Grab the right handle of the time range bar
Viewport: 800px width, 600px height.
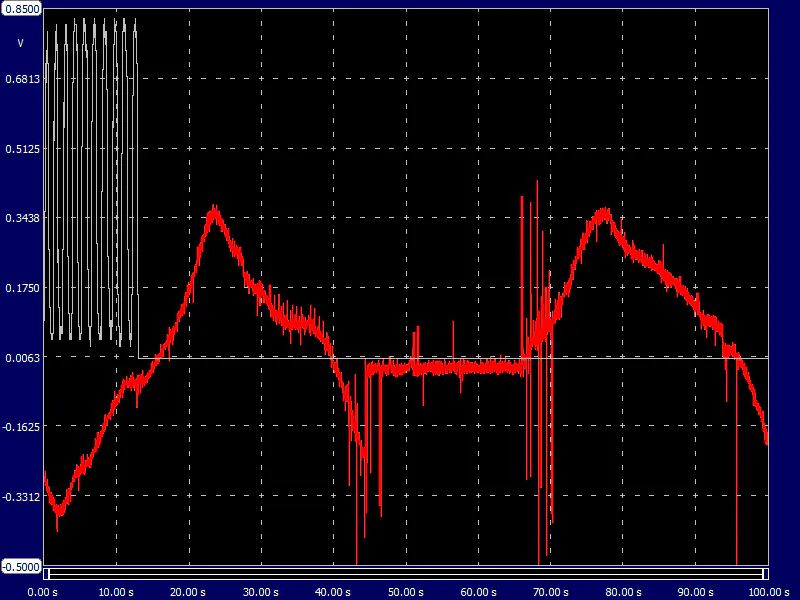[x=765, y=574]
